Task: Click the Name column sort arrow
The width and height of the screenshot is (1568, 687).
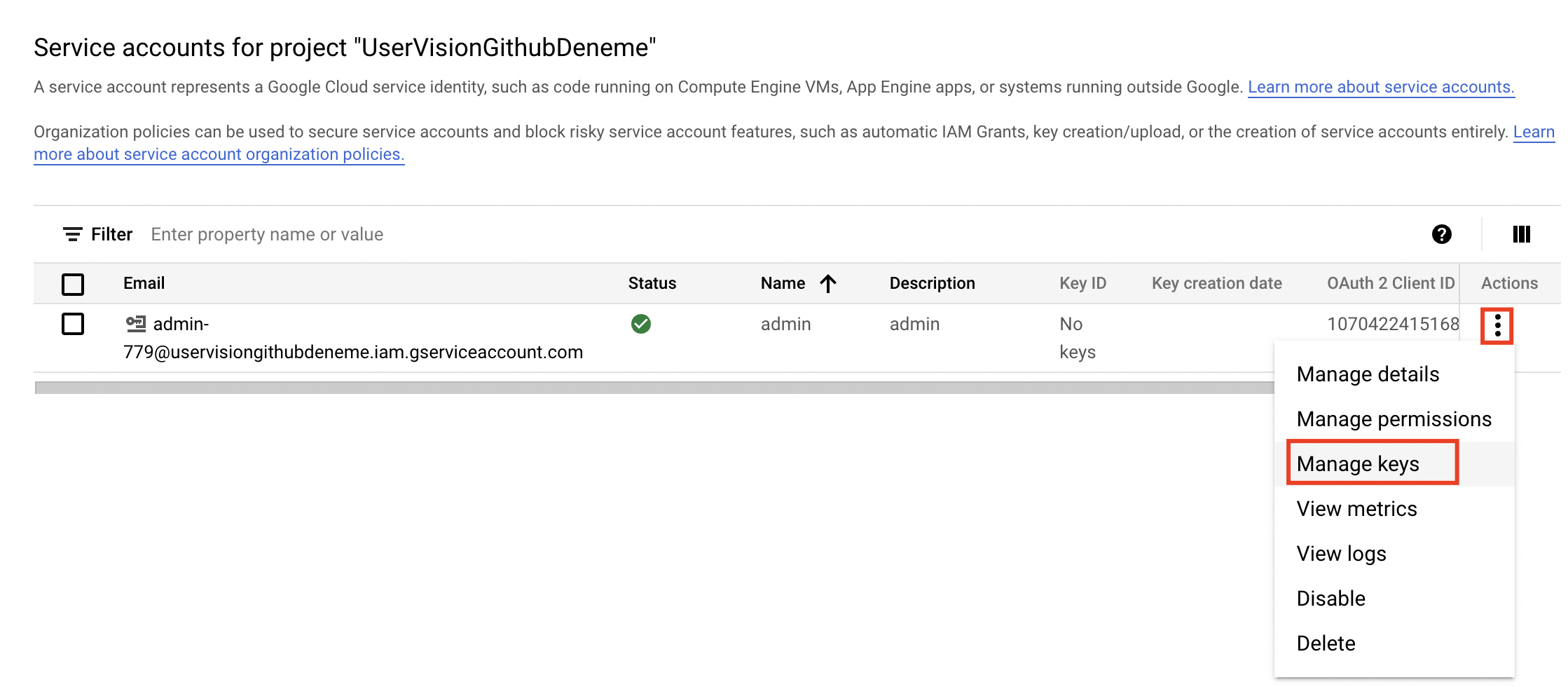Action: pyautogui.click(x=828, y=283)
